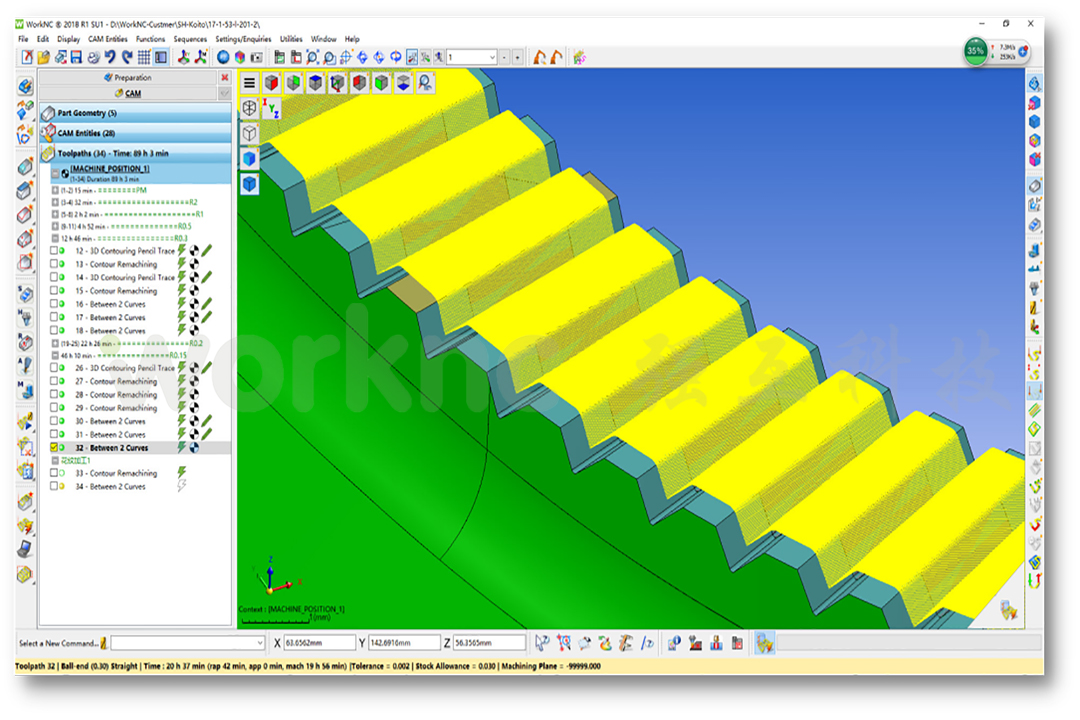Check the box for 29 - Contour Remachining

pyautogui.click(x=54, y=408)
